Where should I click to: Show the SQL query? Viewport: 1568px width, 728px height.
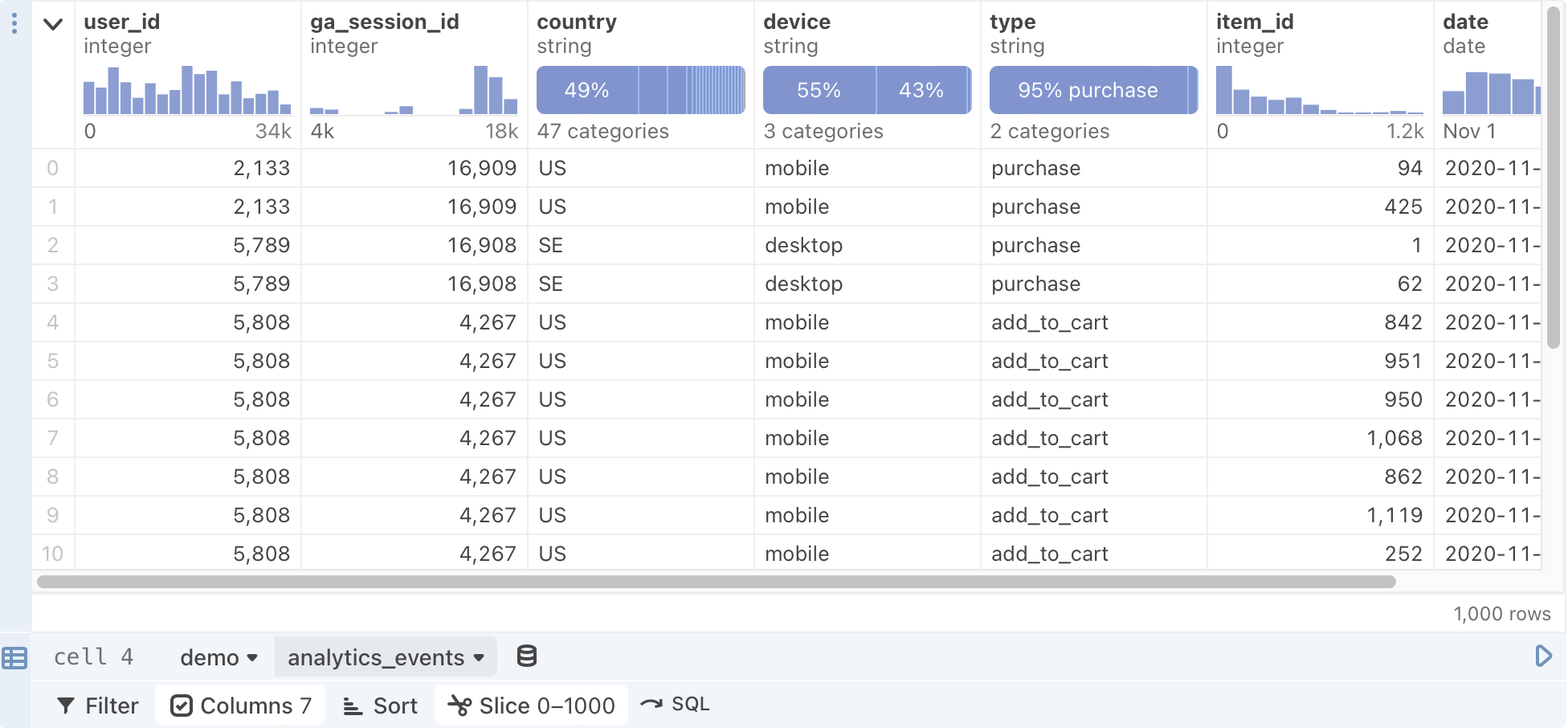coord(675,704)
